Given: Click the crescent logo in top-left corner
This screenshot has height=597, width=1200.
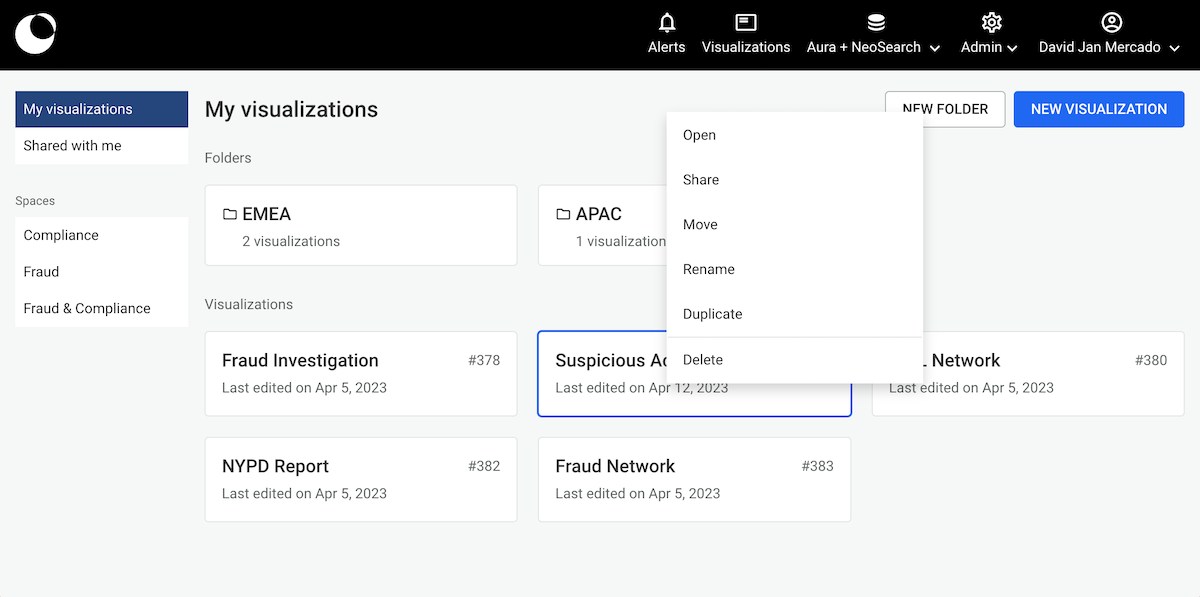Looking at the screenshot, I should pos(35,34).
